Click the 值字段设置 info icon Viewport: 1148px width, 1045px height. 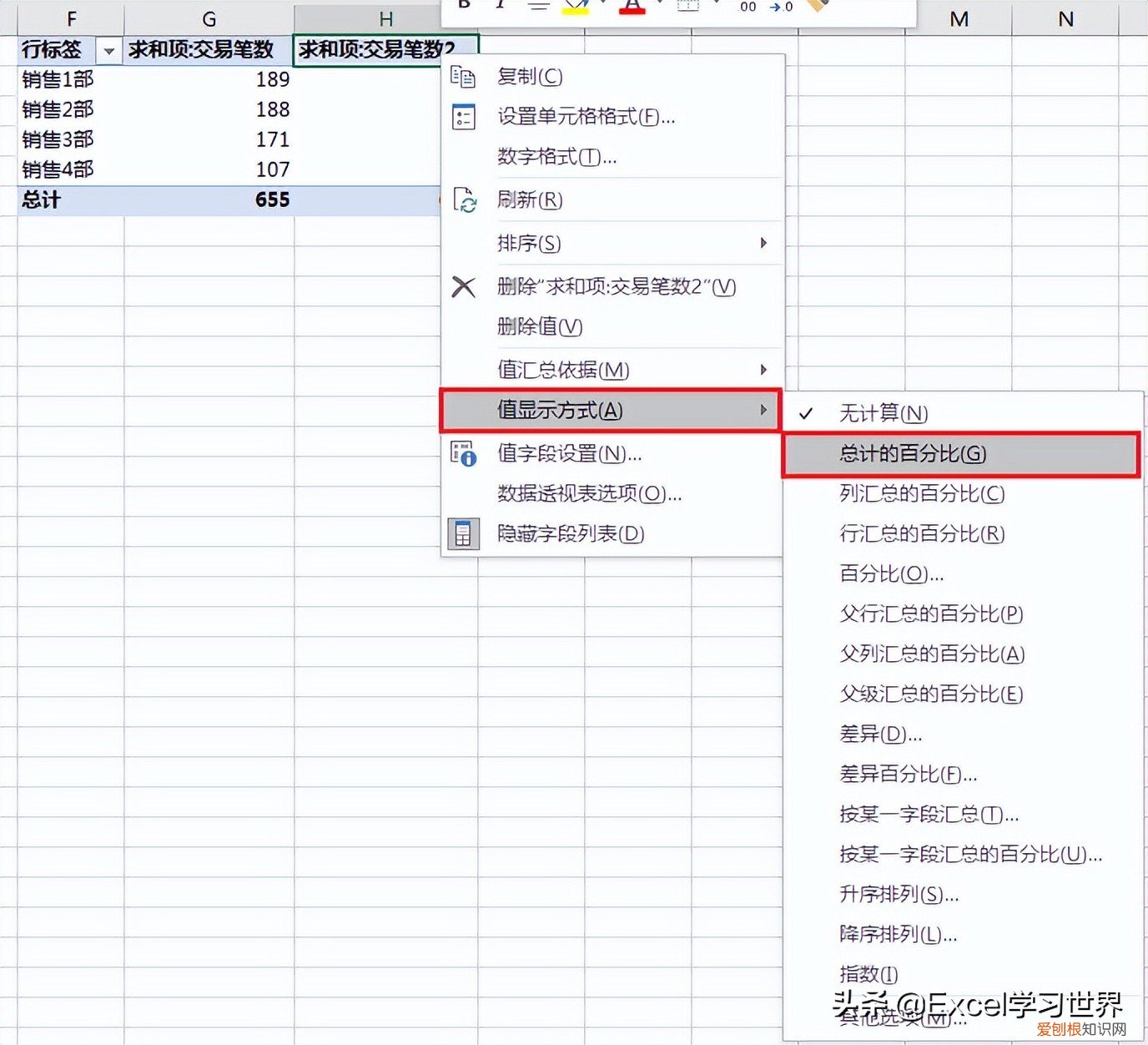[x=464, y=454]
